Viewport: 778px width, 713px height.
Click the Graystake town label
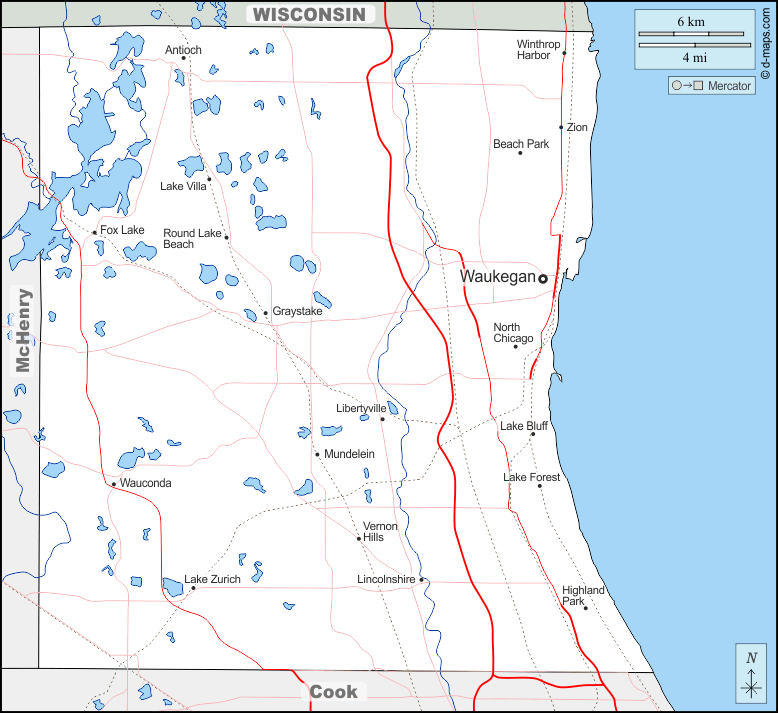297,312
